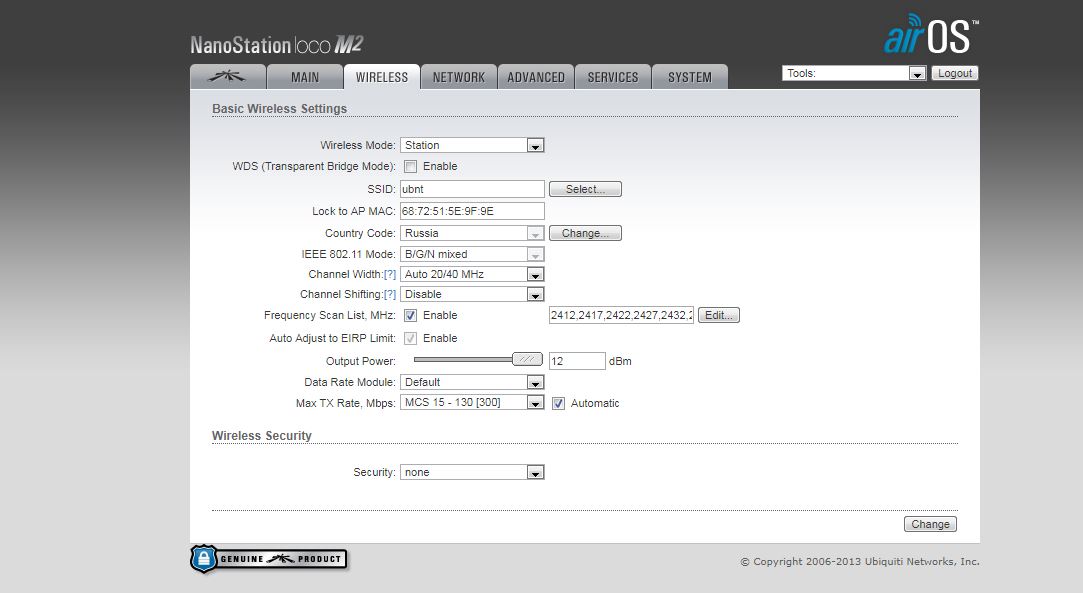Open the Ubiquiti logo tab

228,77
